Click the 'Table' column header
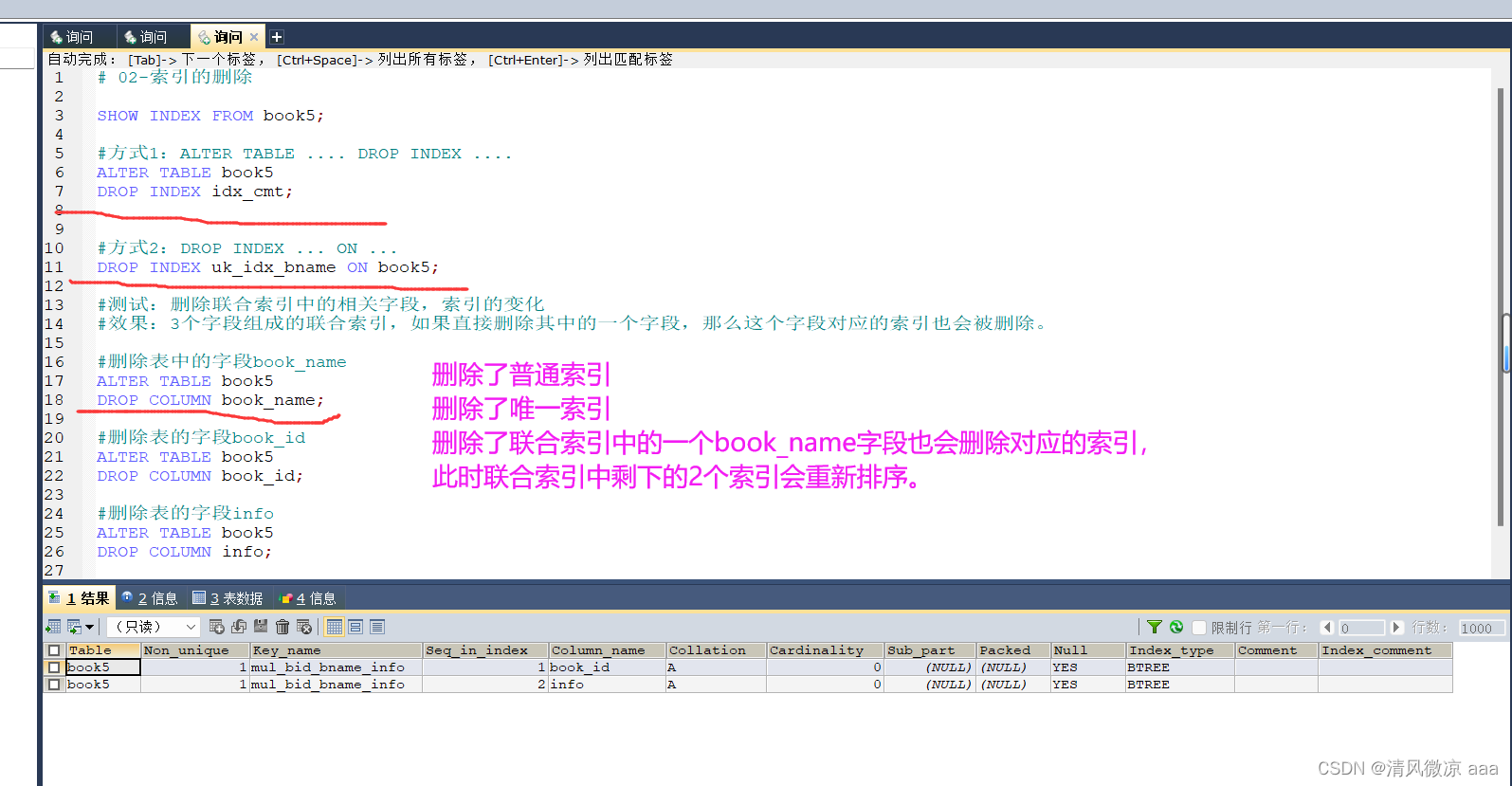The height and width of the screenshot is (786, 1512). [102, 650]
